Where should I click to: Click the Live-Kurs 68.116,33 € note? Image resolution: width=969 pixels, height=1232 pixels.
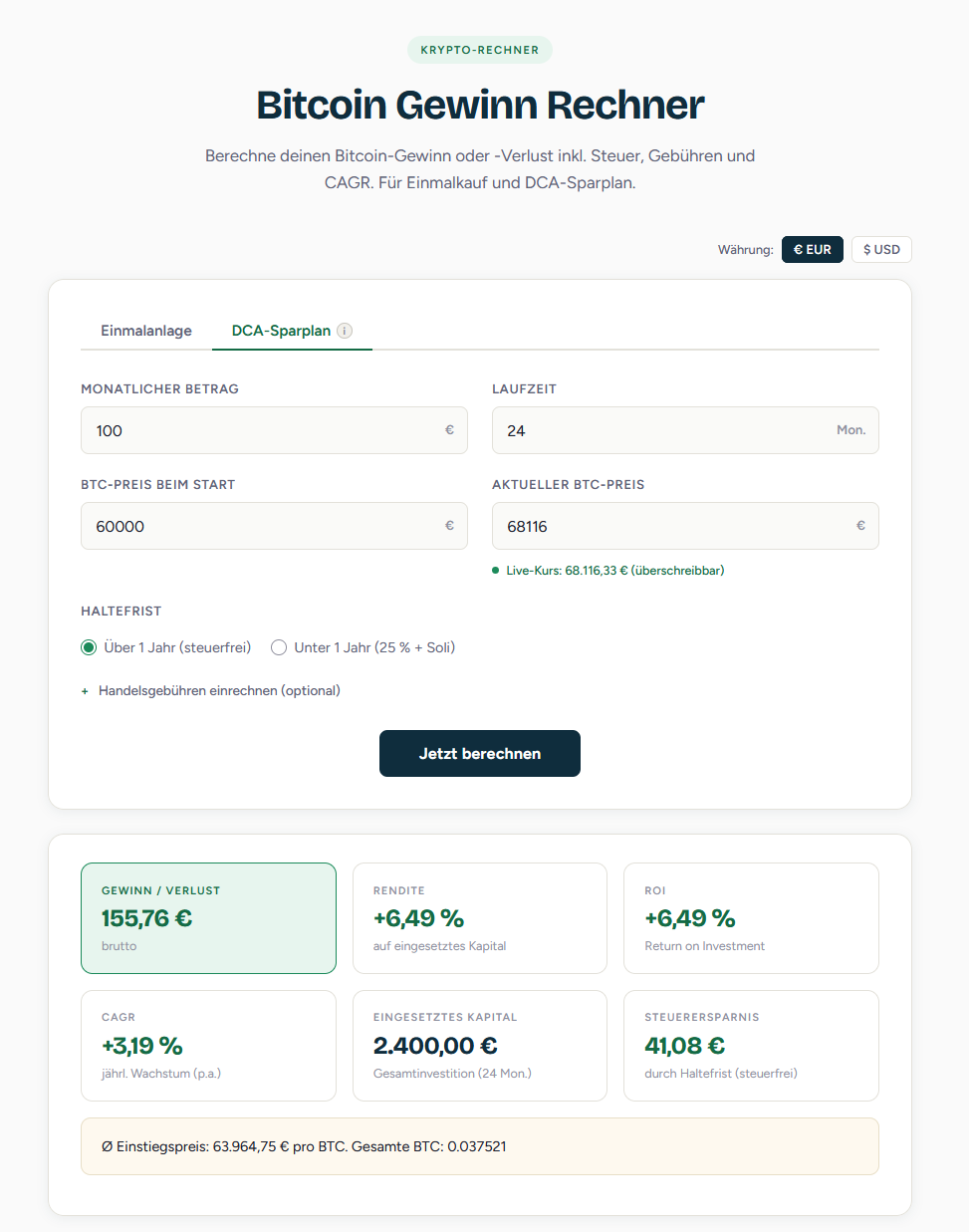coord(608,571)
